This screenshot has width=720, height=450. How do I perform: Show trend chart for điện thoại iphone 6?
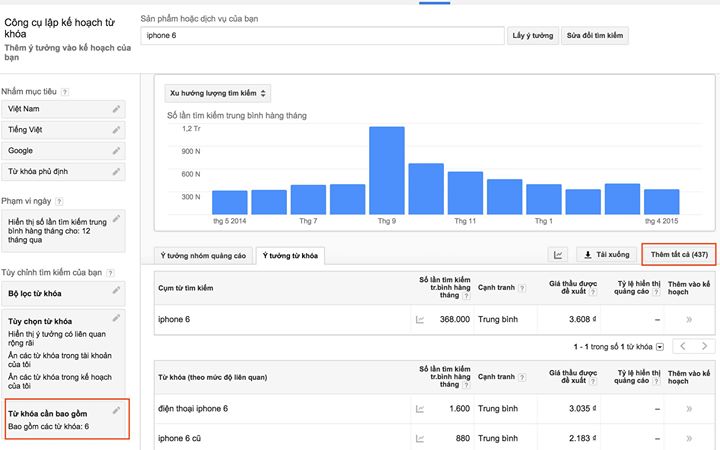pyautogui.click(x=420, y=409)
